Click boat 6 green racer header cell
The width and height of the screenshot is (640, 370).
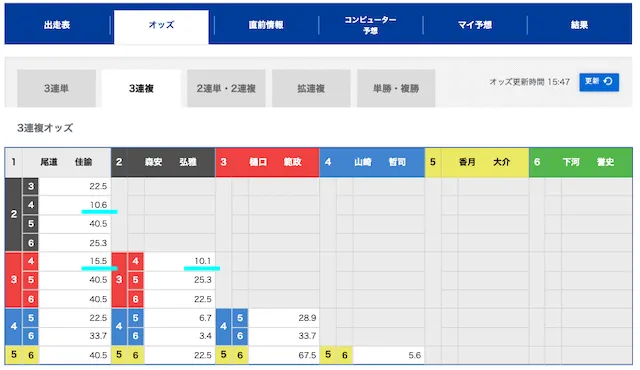point(581,162)
